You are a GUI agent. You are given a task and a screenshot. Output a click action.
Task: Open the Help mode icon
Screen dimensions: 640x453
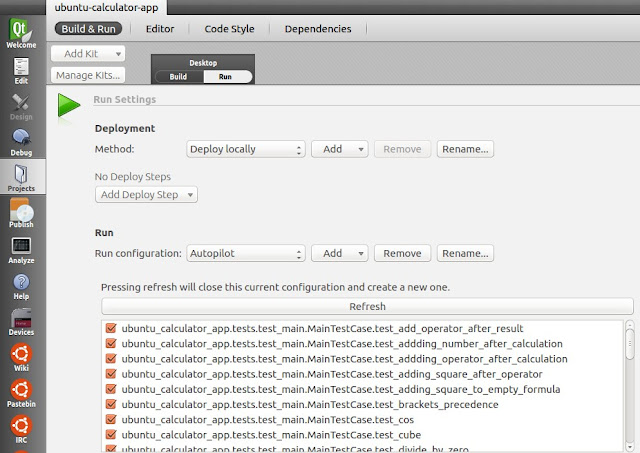(21, 286)
